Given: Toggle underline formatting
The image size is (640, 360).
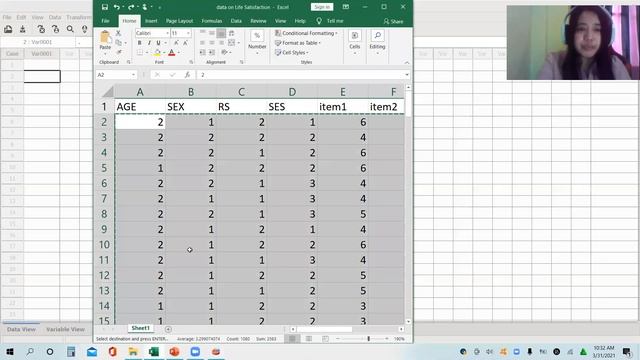Looking at the screenshot, I should (158, 43).
